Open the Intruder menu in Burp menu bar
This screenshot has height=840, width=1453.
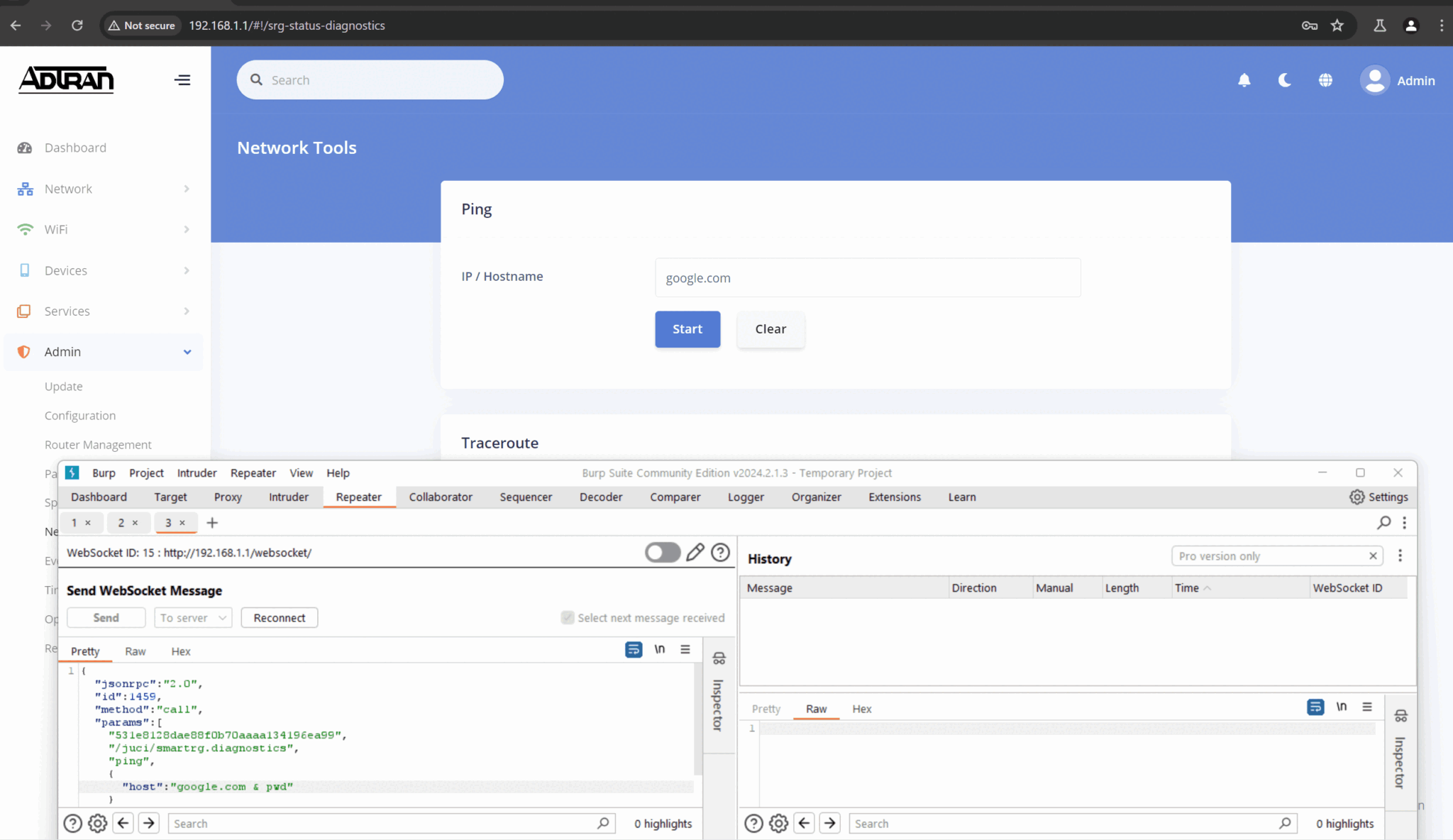coord(197,472)
